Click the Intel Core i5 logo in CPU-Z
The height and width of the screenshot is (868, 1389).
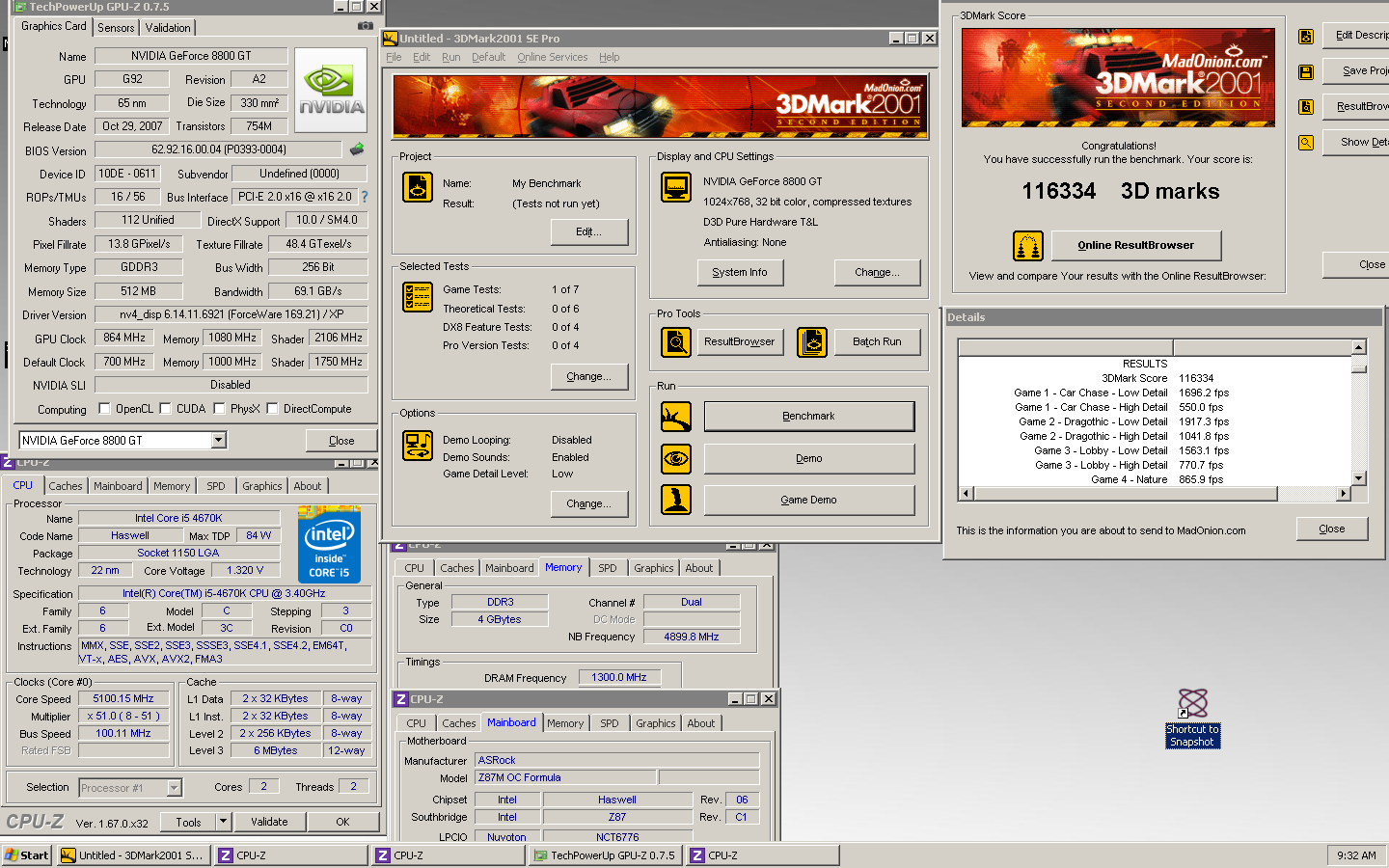[330, 545]
